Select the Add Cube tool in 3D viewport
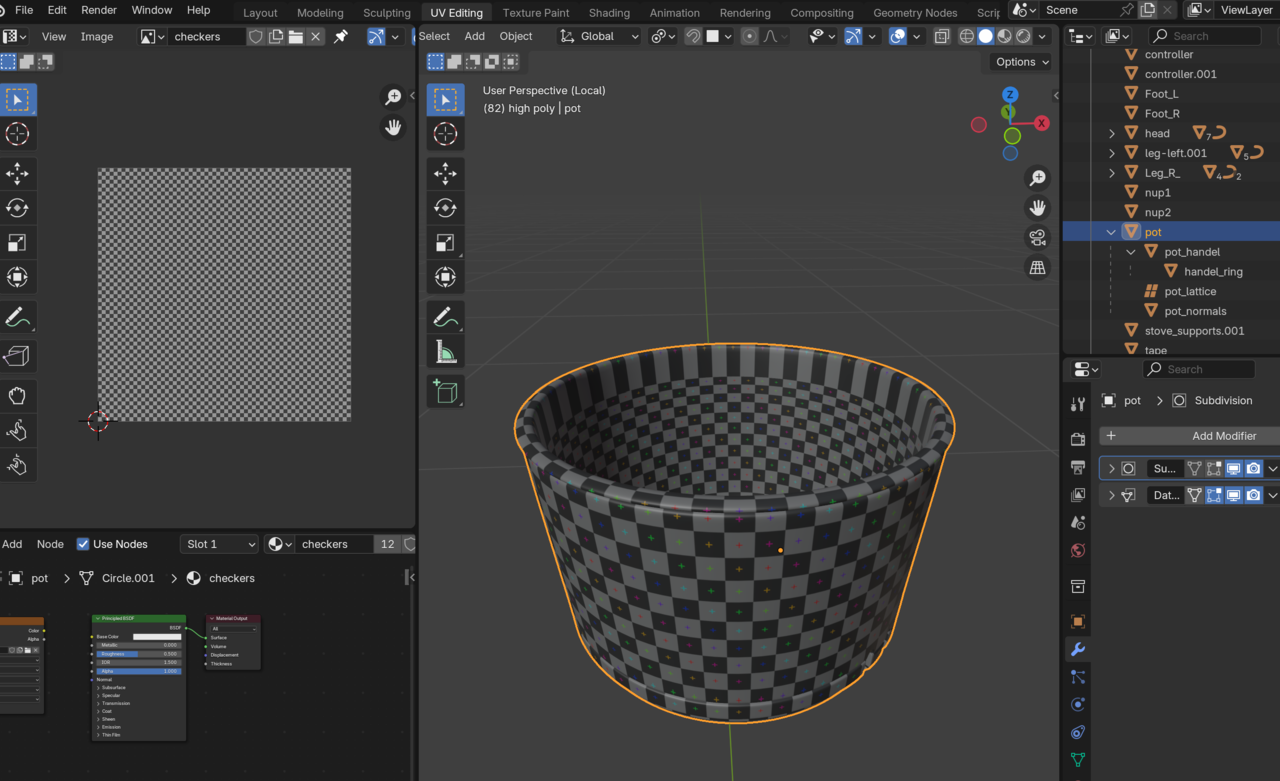 coord(446,391)
